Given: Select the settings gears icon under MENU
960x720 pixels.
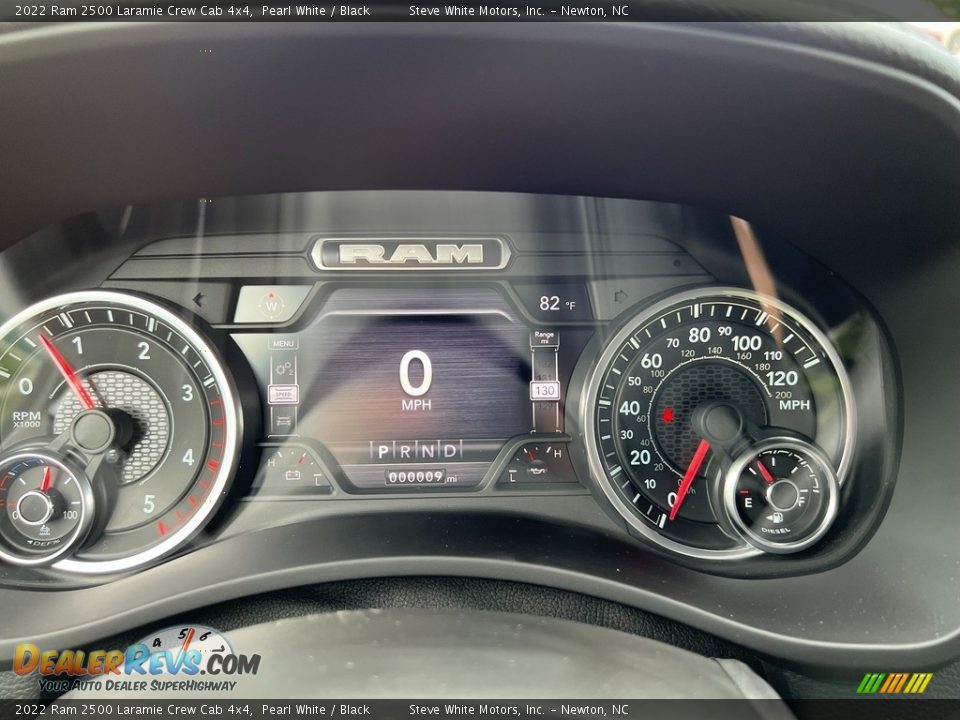Looking at the screenshot, I should (283, 369).
